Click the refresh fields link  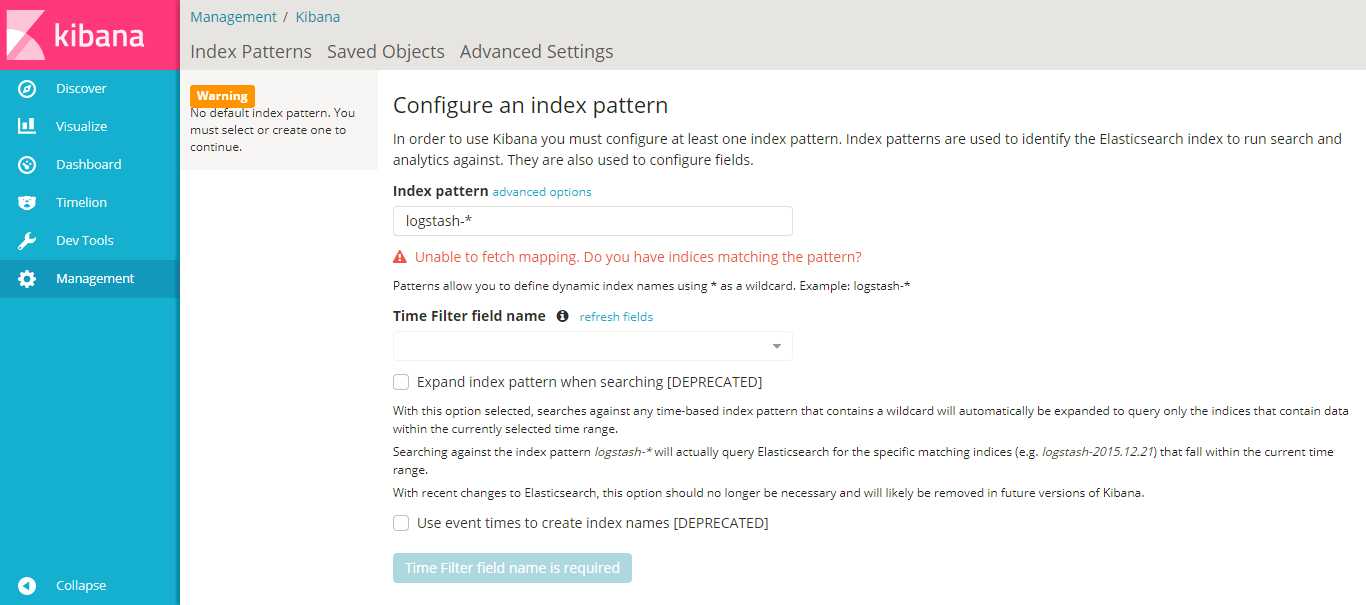point(616,317)
